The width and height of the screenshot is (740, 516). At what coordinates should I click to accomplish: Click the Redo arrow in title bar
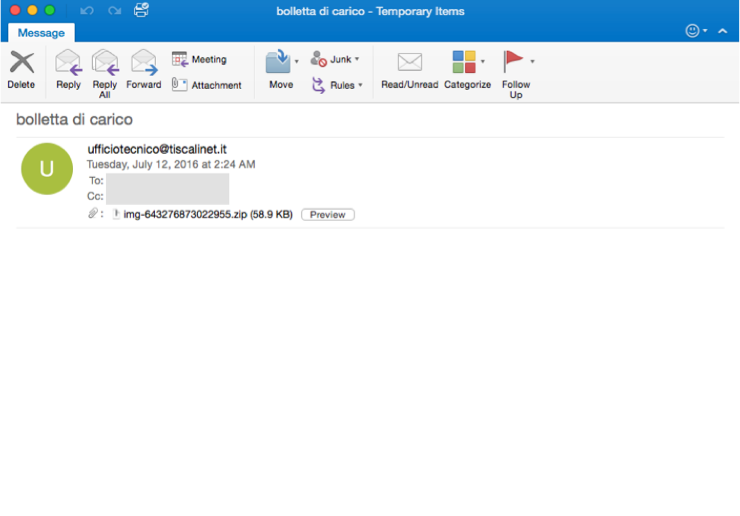pos(114,11)
